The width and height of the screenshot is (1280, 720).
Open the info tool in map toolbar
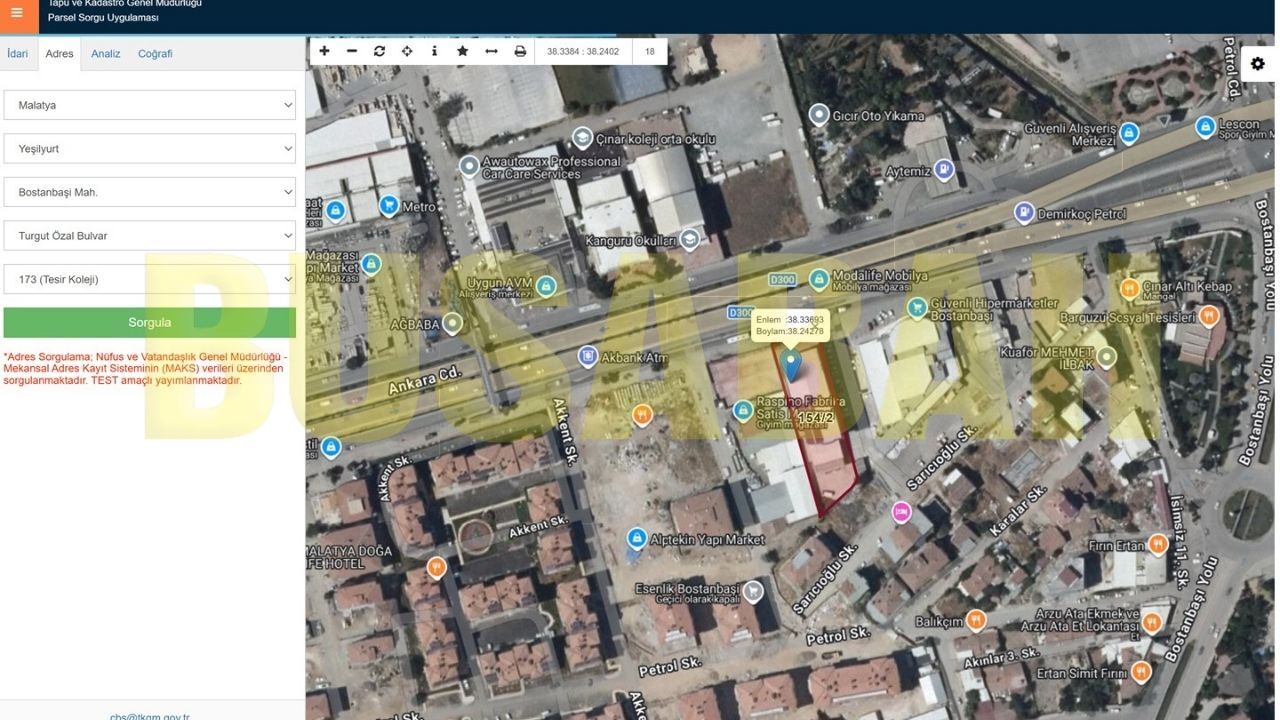click(x=434, y=51)
